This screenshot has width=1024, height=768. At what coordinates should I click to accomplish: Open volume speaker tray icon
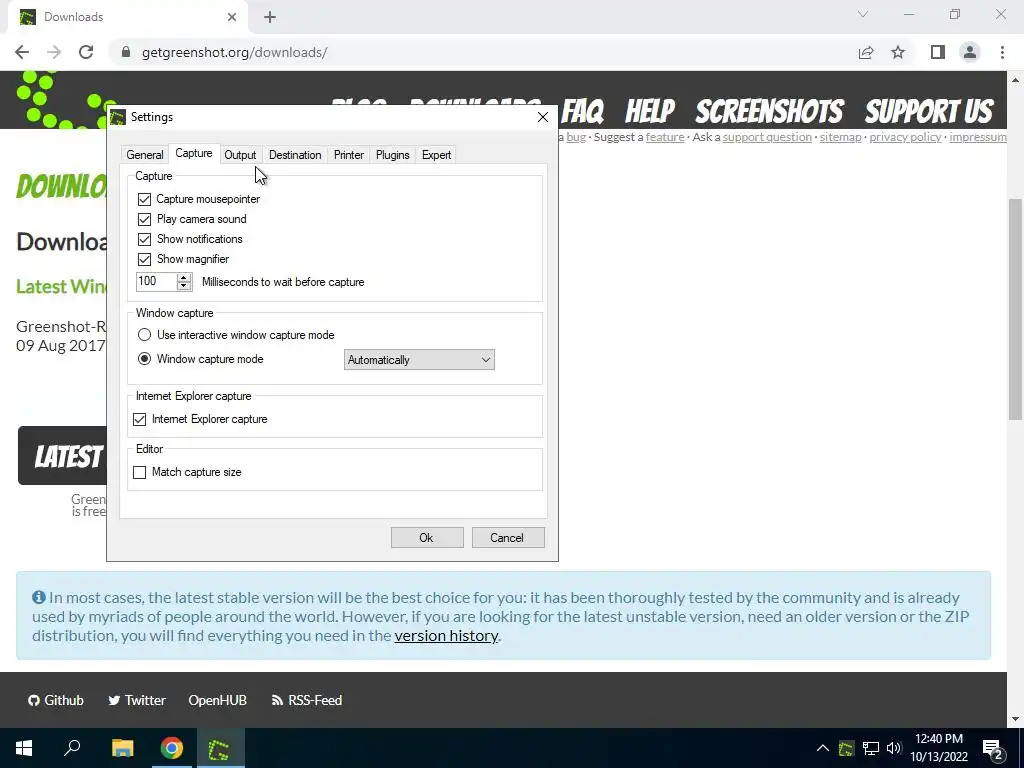click(894, 748)
